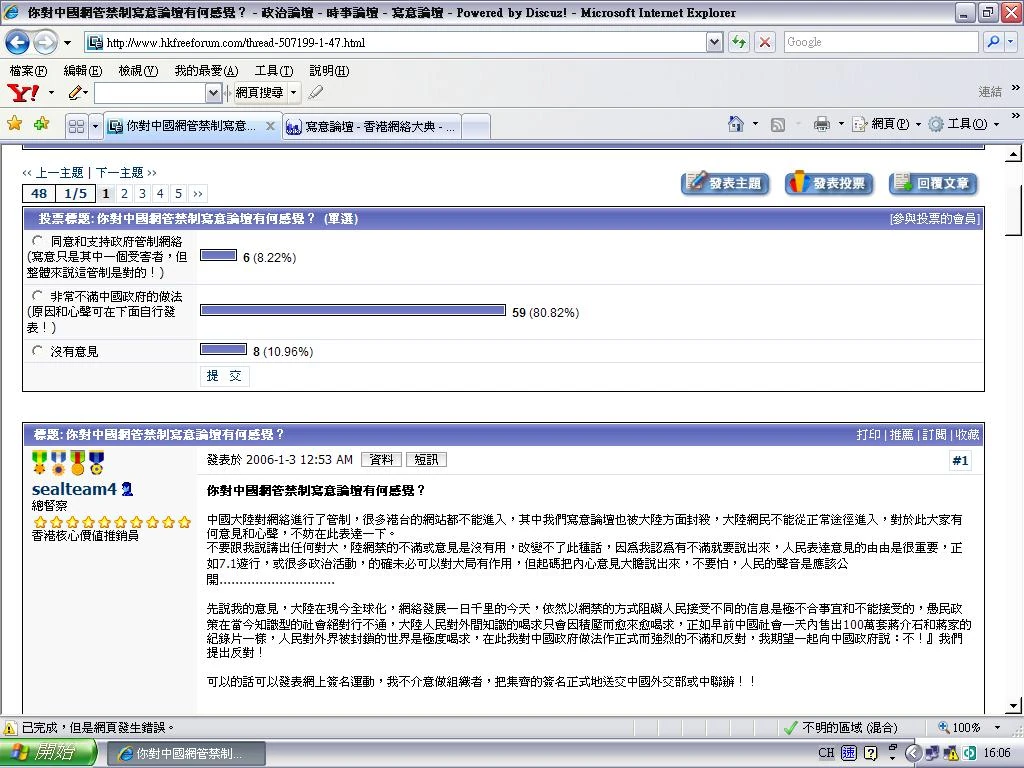The height and width of the screenshot is (768, 1024).
Task: Open the Yahoo search box dropdown
Action: coord(213,93)
